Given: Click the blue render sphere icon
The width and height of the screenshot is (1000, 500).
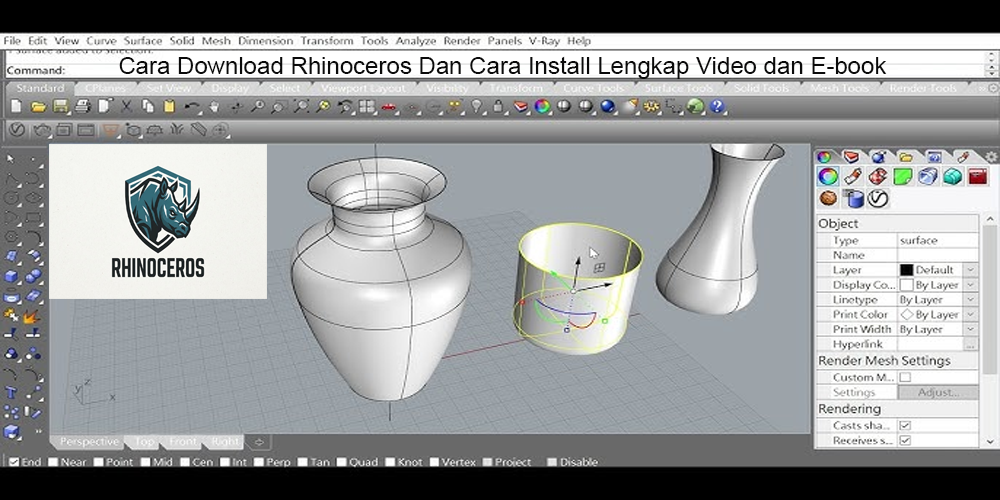Looking at the screenshot, I should click(x=607, y=107).
